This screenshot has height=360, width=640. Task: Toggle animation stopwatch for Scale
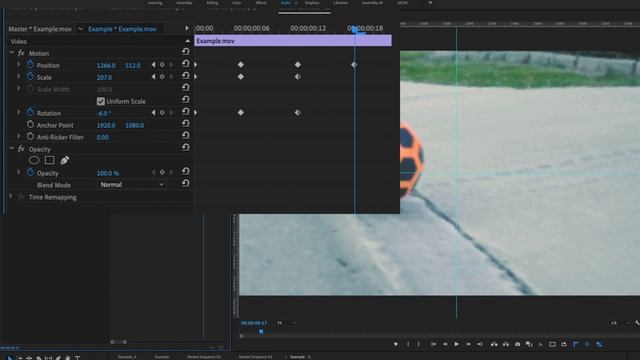pos(30,77)
